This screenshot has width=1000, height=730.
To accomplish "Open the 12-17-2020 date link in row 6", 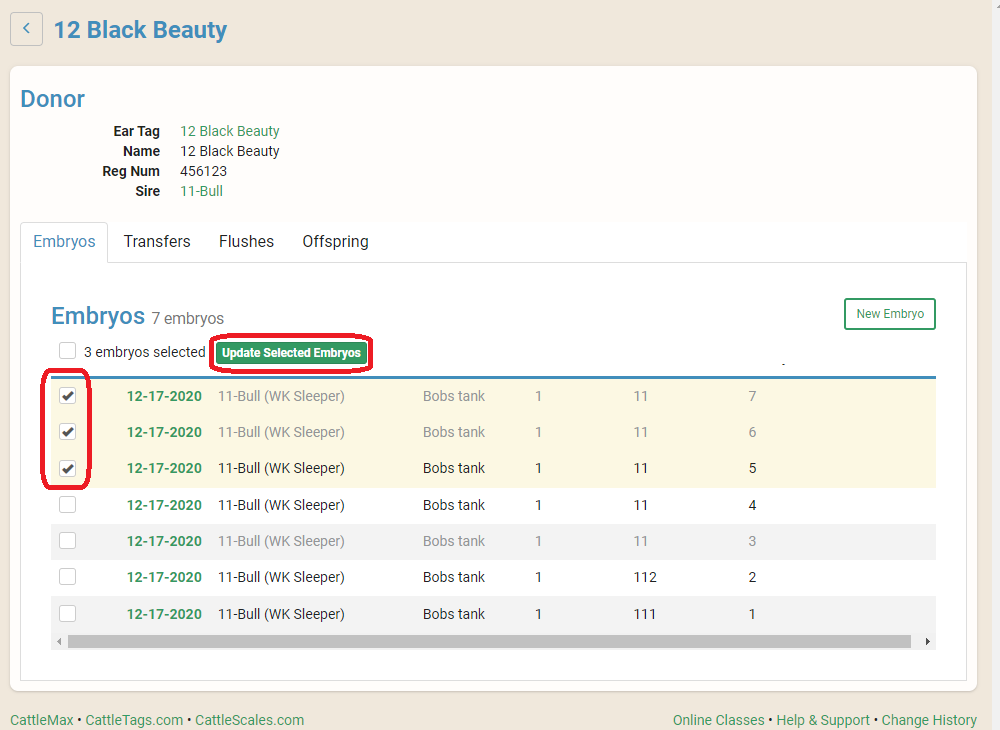I will [164, 432].
